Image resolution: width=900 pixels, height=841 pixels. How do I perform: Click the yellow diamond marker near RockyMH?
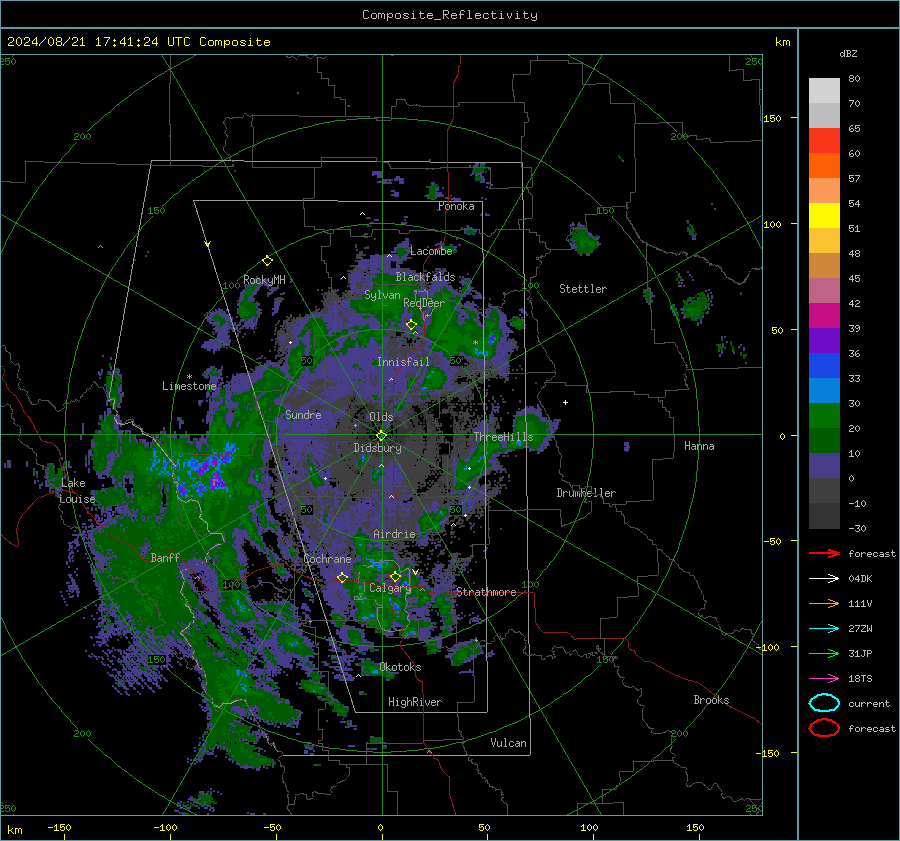[x=267, y=261]
